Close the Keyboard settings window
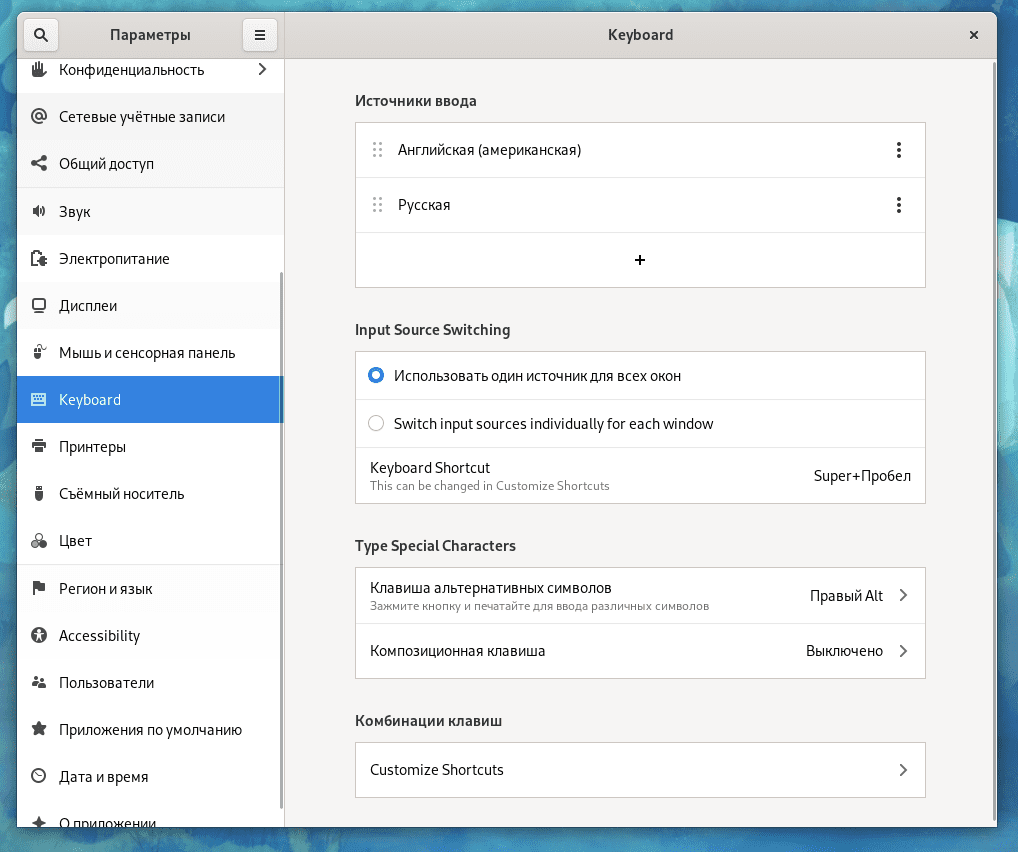This screenshot has height=852, width=1018. [x=973, y=35]
